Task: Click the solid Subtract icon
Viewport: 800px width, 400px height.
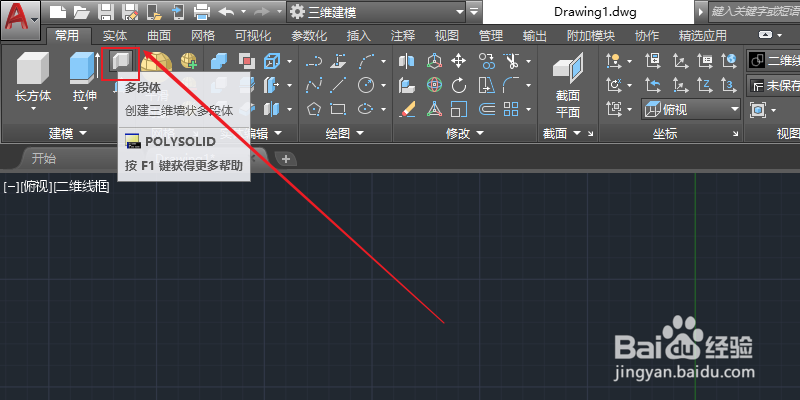Action: 247,62
